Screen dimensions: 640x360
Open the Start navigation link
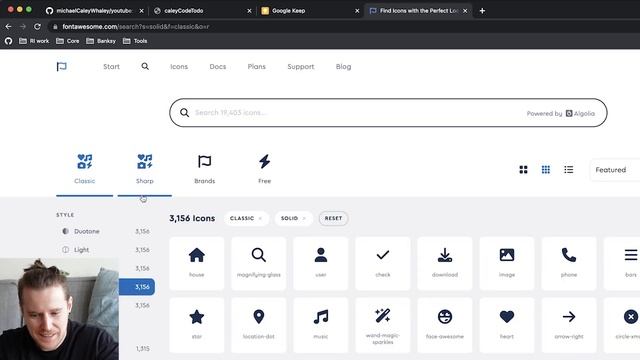111,67
